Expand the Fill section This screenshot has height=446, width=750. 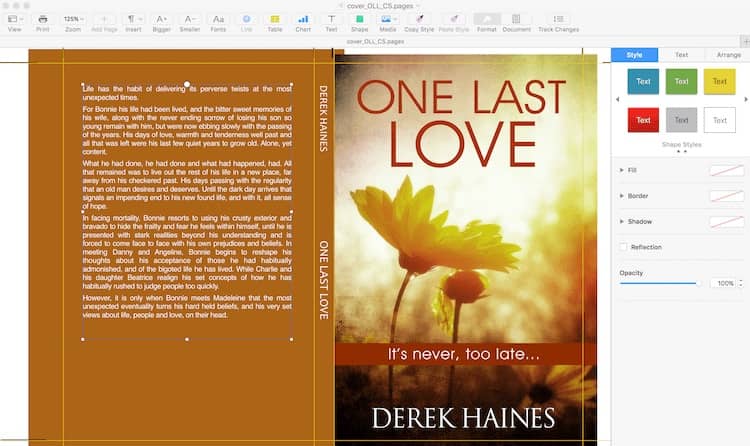[621, 170]
